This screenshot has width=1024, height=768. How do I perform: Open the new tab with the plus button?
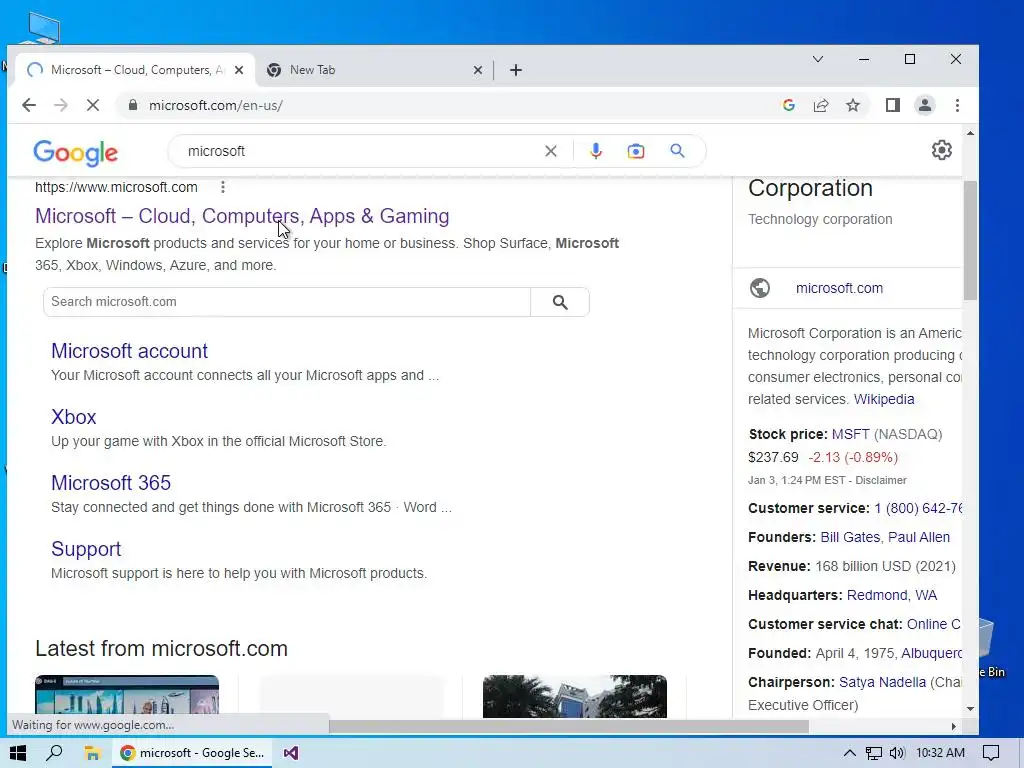coord(516,70)
